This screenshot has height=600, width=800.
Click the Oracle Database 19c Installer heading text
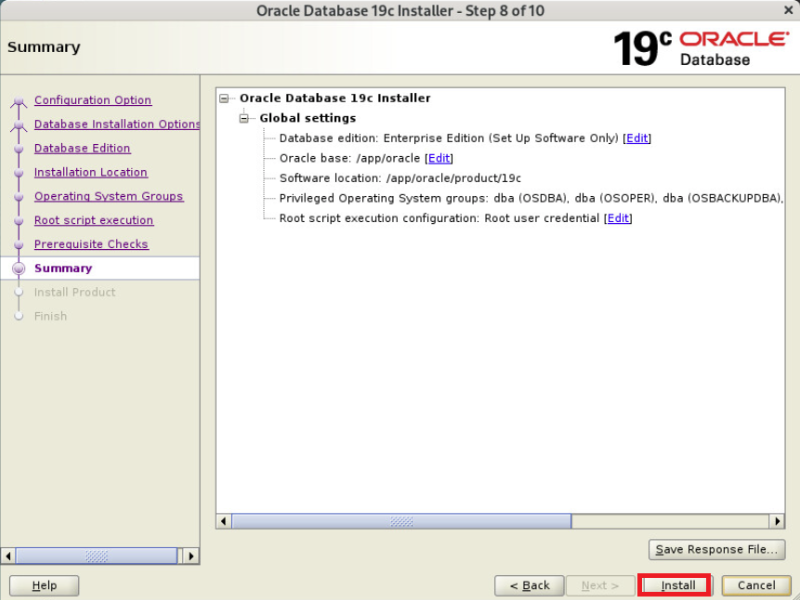click(x=335, y=98)
